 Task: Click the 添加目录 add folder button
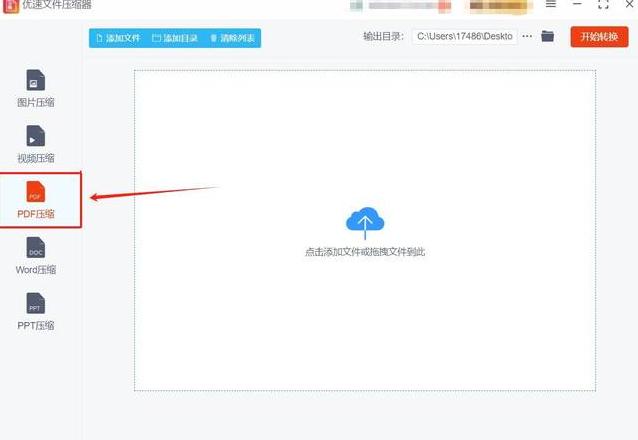coord(175,38)
